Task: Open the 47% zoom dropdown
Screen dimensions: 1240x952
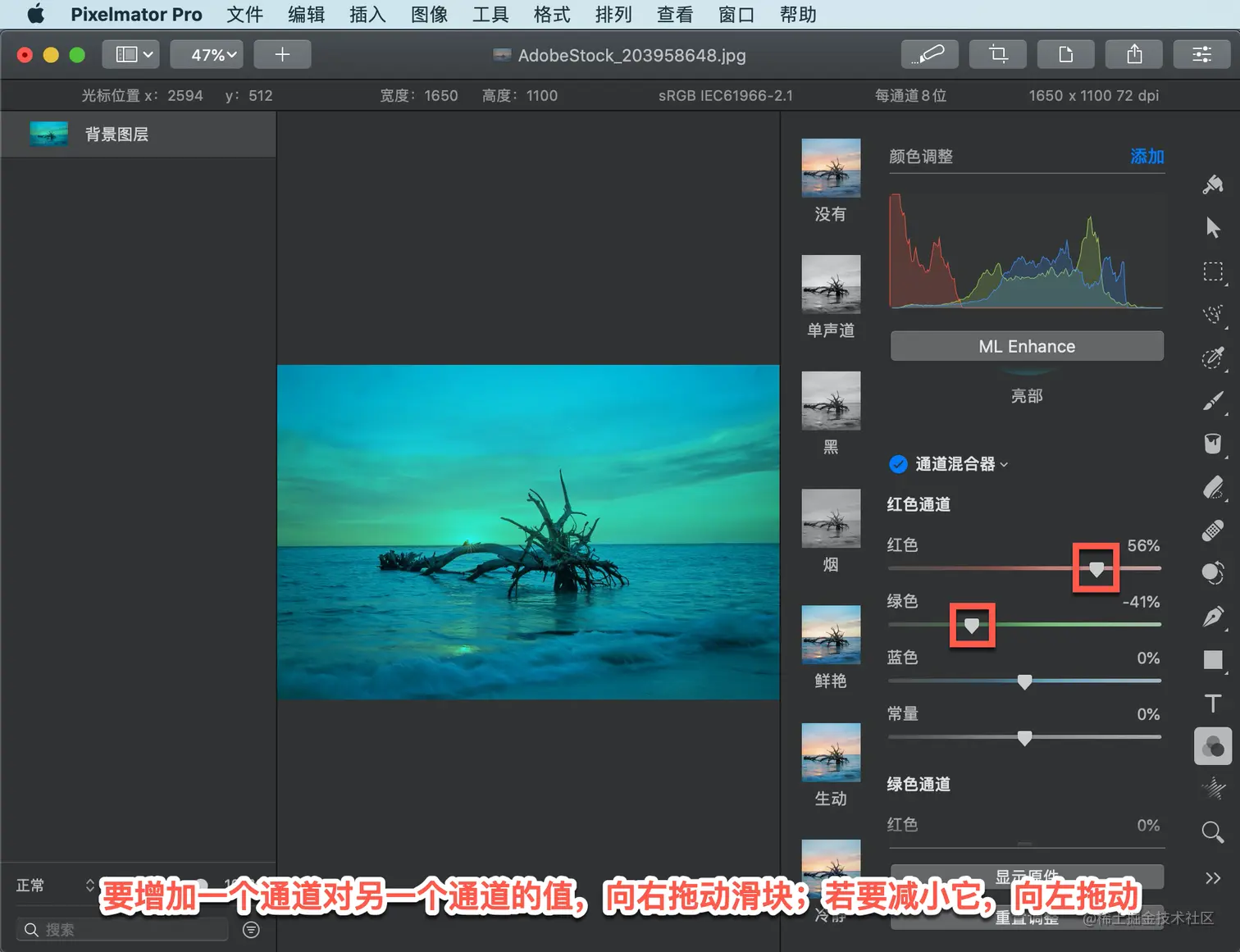Action: tap(207, 55)
